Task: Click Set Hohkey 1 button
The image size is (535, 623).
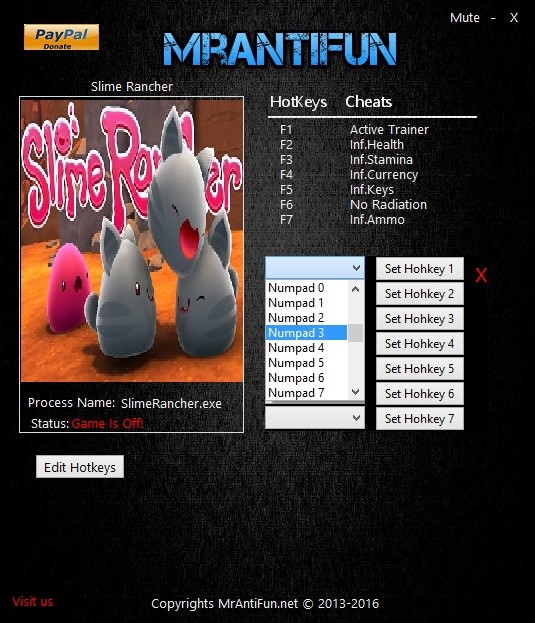Action: pyautogui.click(x=419, y=269)
